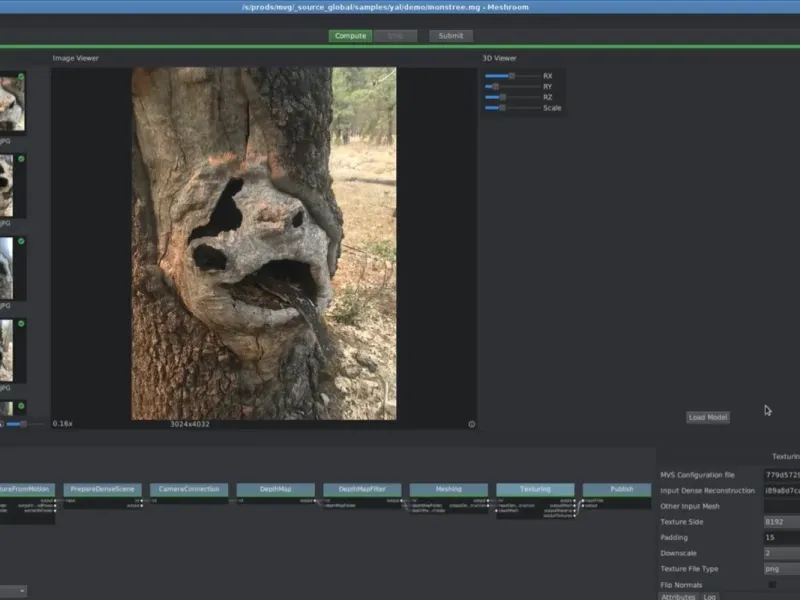Select the PrepareDenseScene node

click(102, 489)
